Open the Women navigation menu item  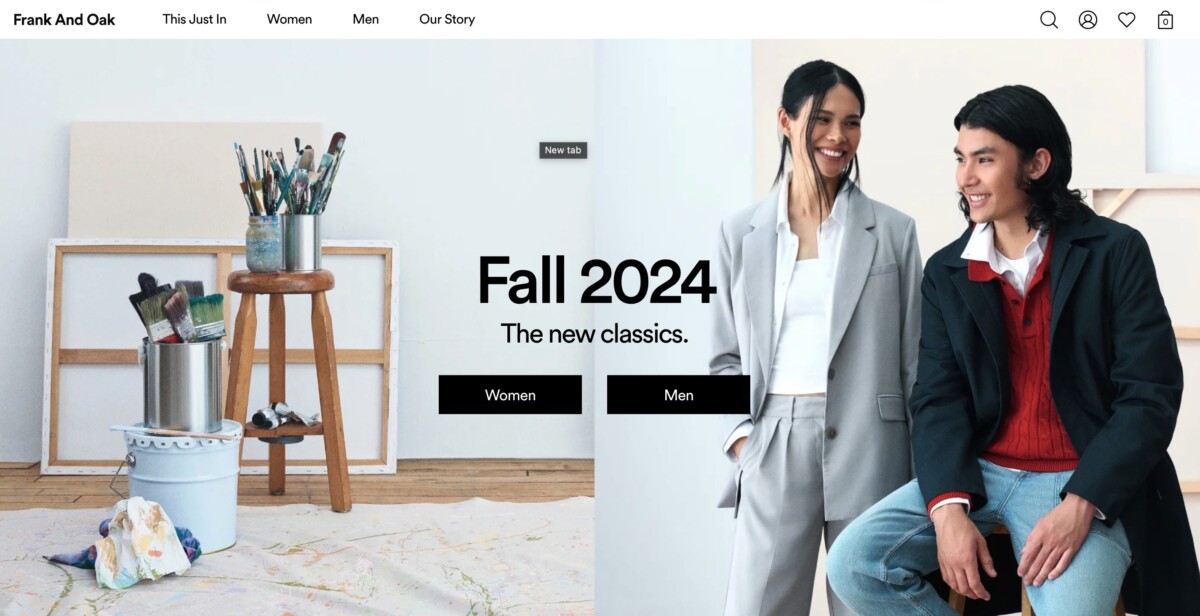pos(289,19)
